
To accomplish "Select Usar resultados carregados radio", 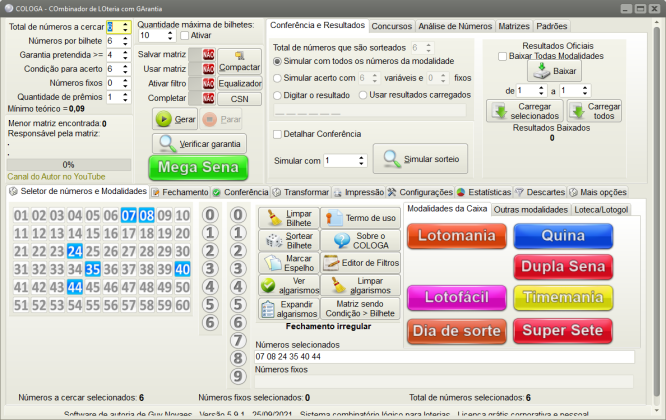I will tap(363, 95).
